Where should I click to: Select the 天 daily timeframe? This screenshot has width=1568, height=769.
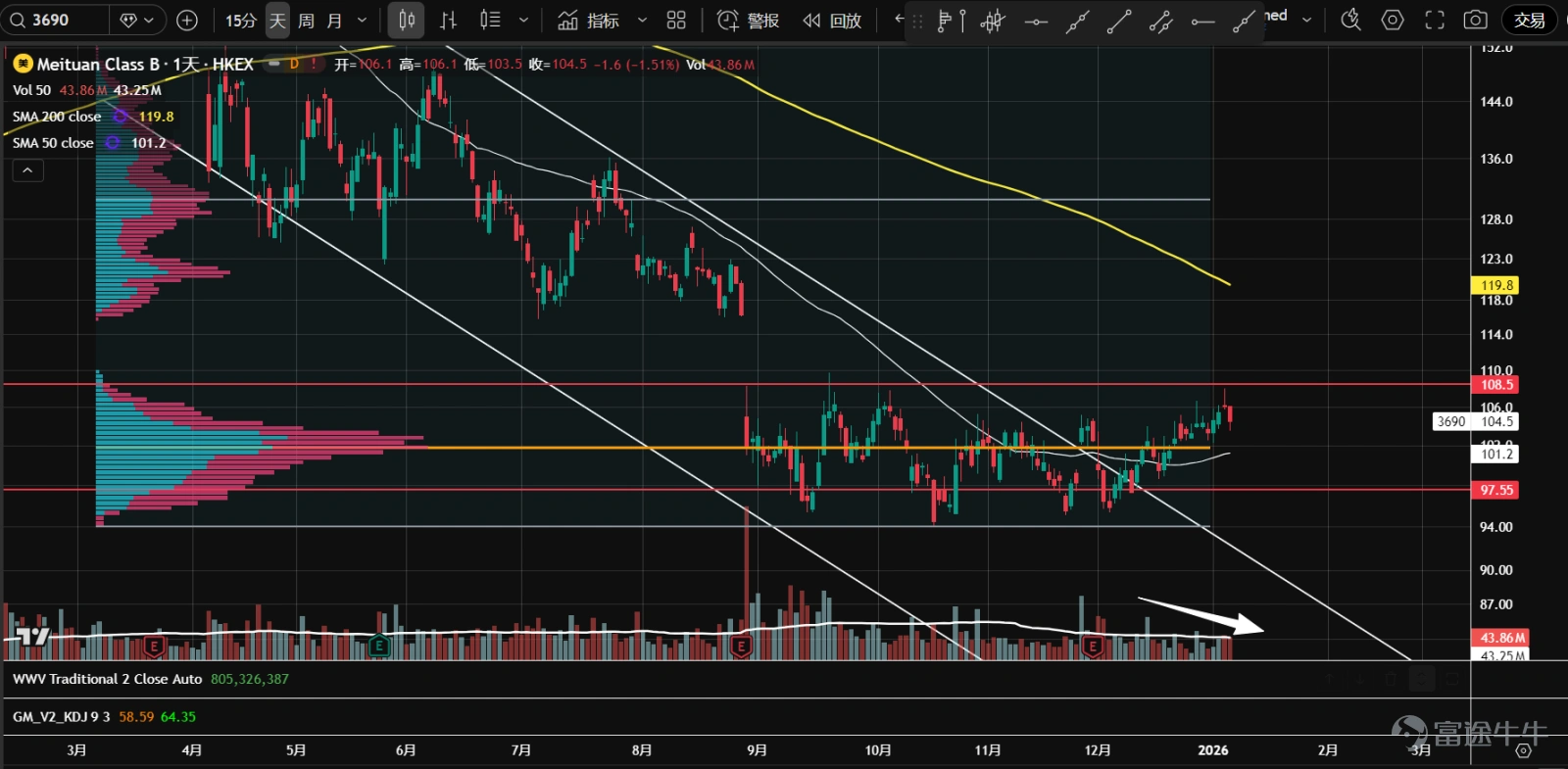pos(278,21)
